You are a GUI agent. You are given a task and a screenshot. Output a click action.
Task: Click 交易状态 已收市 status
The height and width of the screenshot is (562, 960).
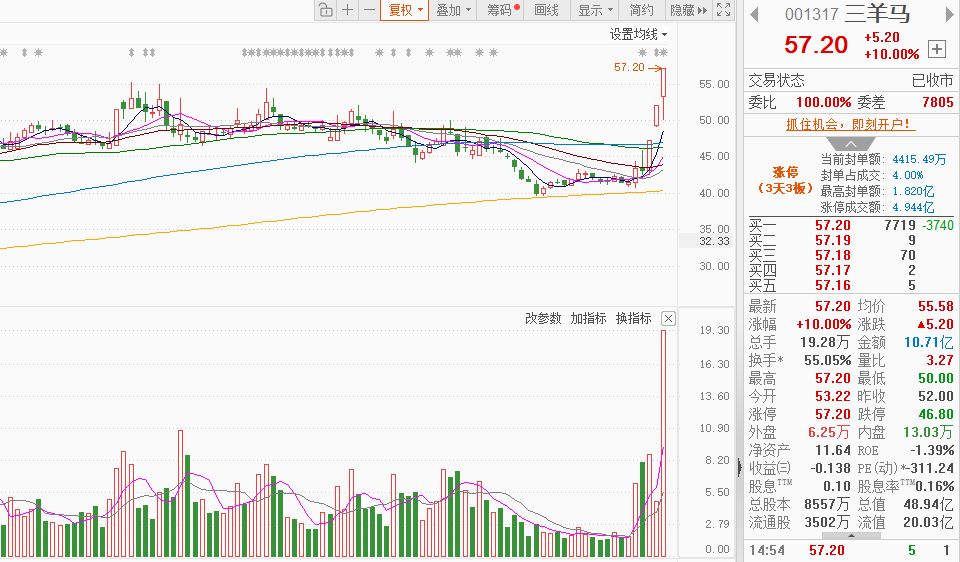point(932,80)
